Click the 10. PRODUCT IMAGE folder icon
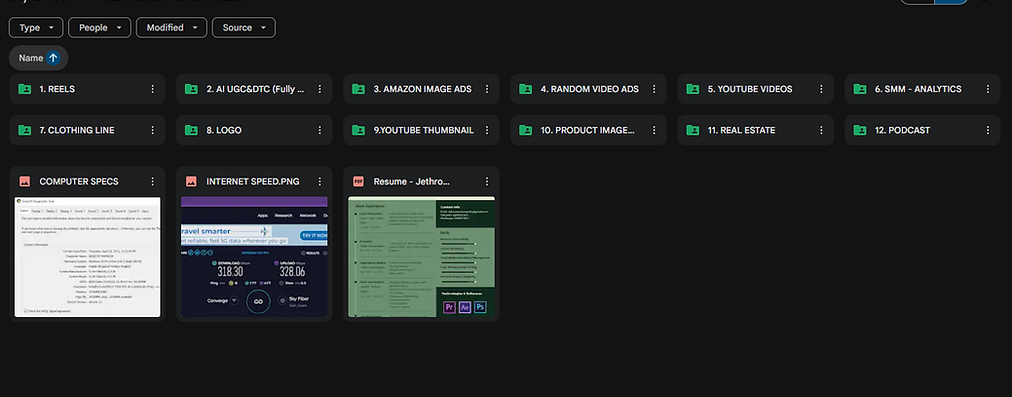 (x=525, y=130)
